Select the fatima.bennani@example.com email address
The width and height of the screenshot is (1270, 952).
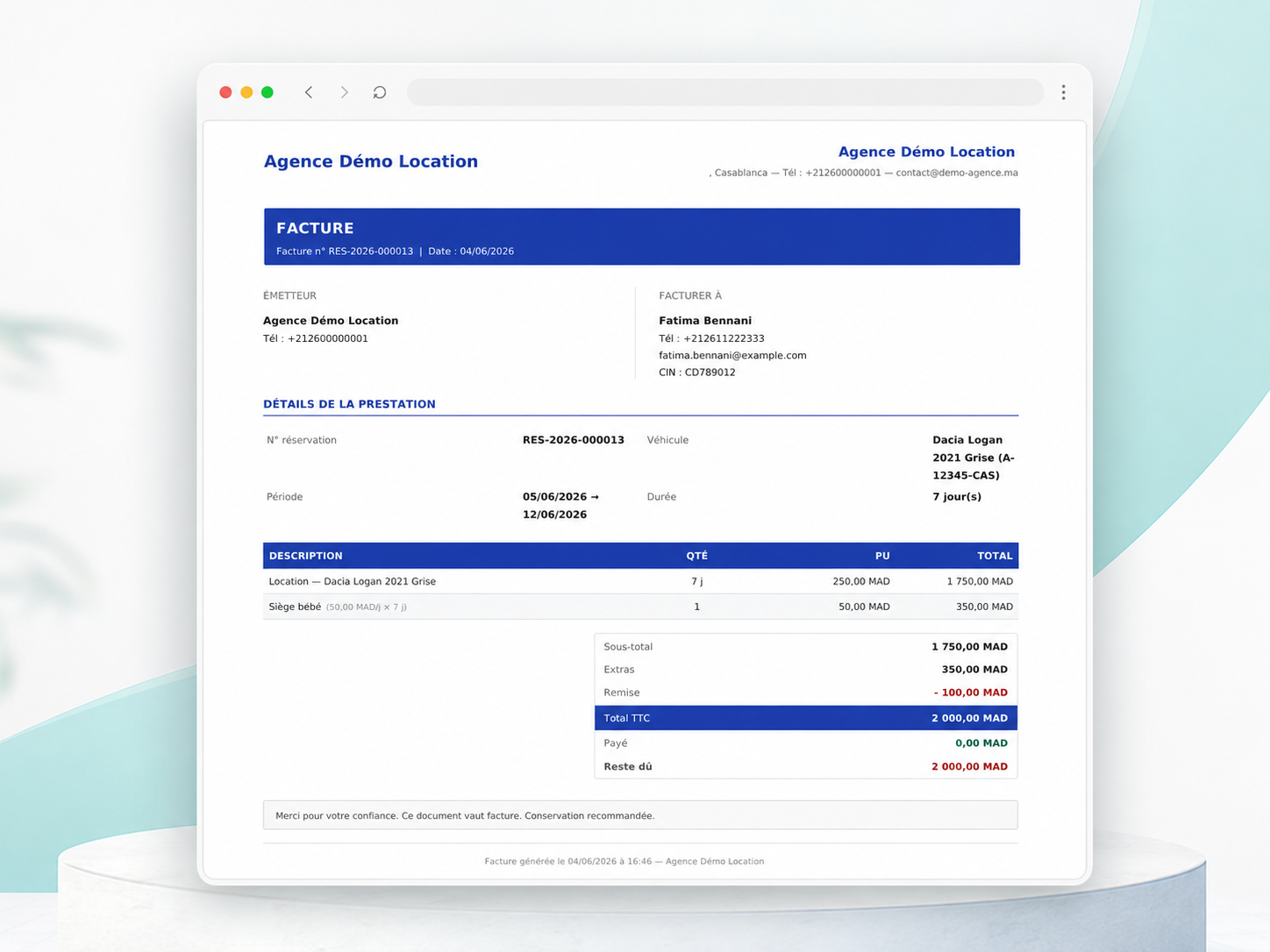732,355
